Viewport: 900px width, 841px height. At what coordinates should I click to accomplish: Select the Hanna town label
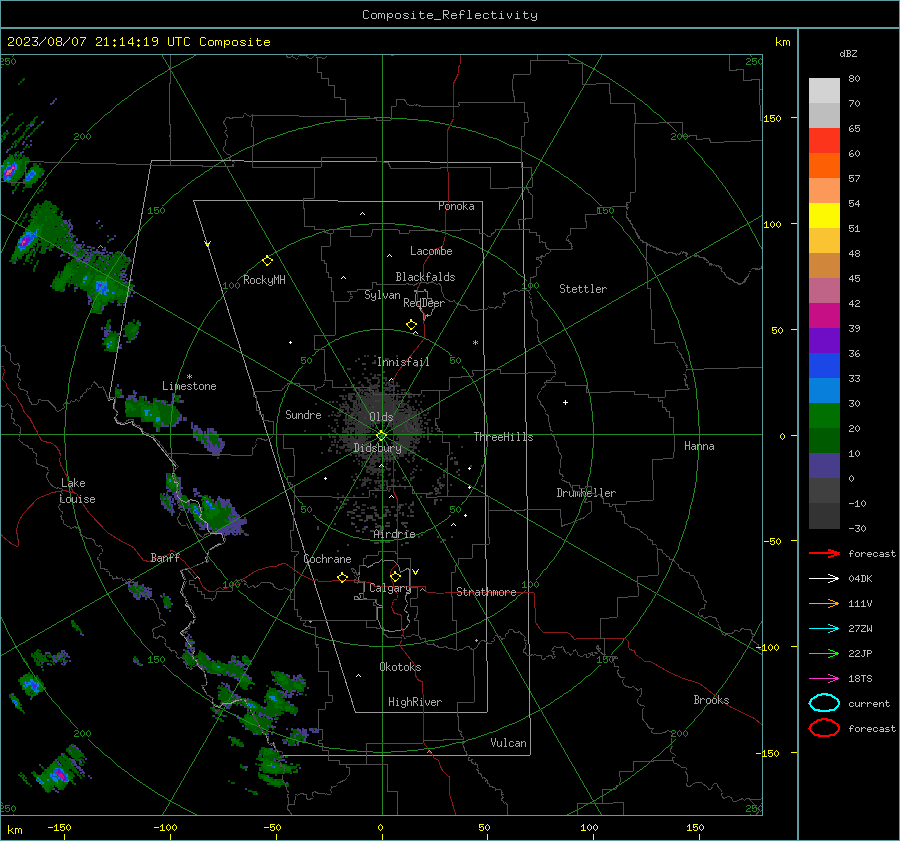[x=699, y=446]
